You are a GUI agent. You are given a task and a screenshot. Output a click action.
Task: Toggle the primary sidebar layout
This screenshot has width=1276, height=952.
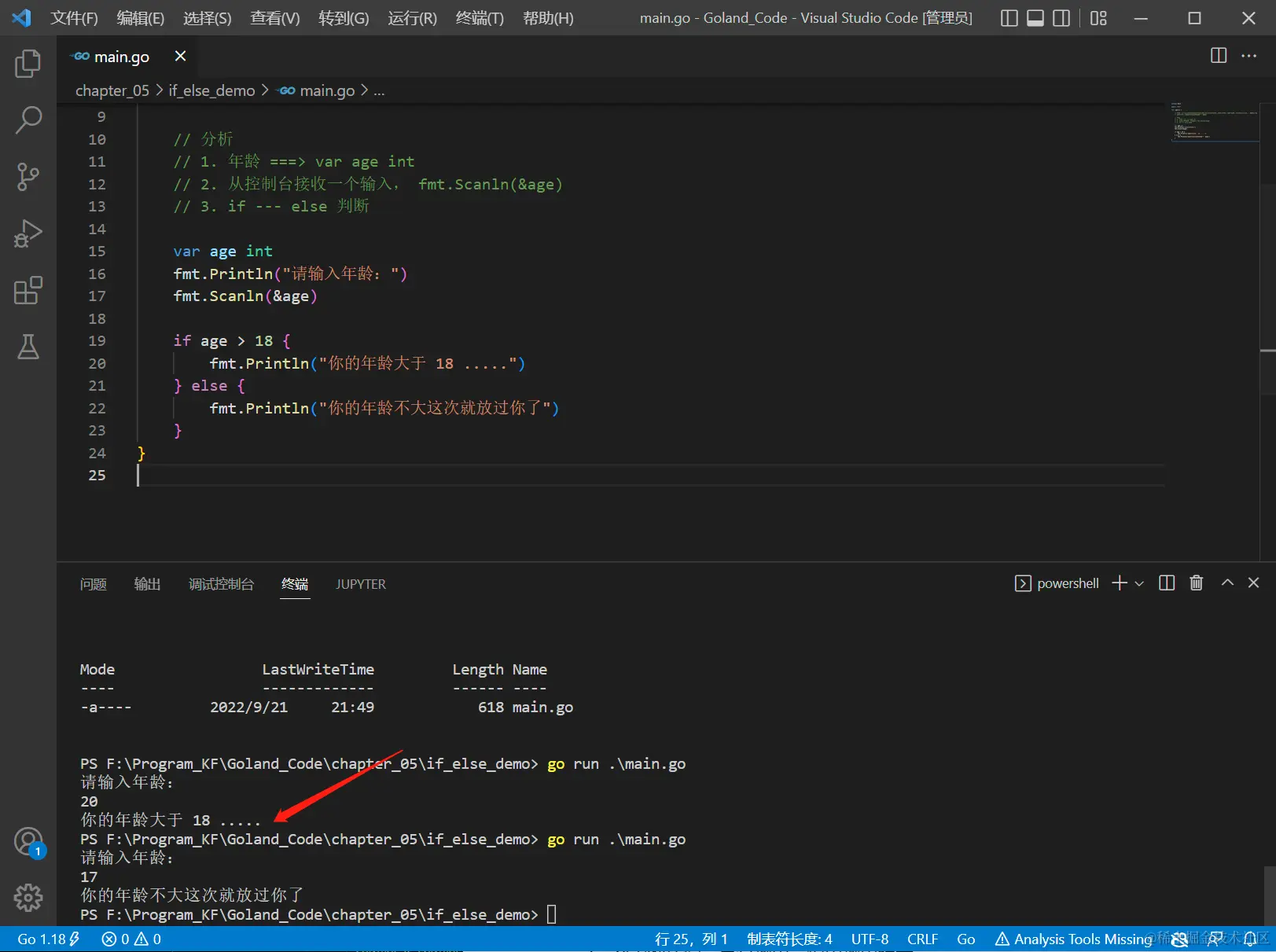pyautogui.click(x=1009, y=18)
